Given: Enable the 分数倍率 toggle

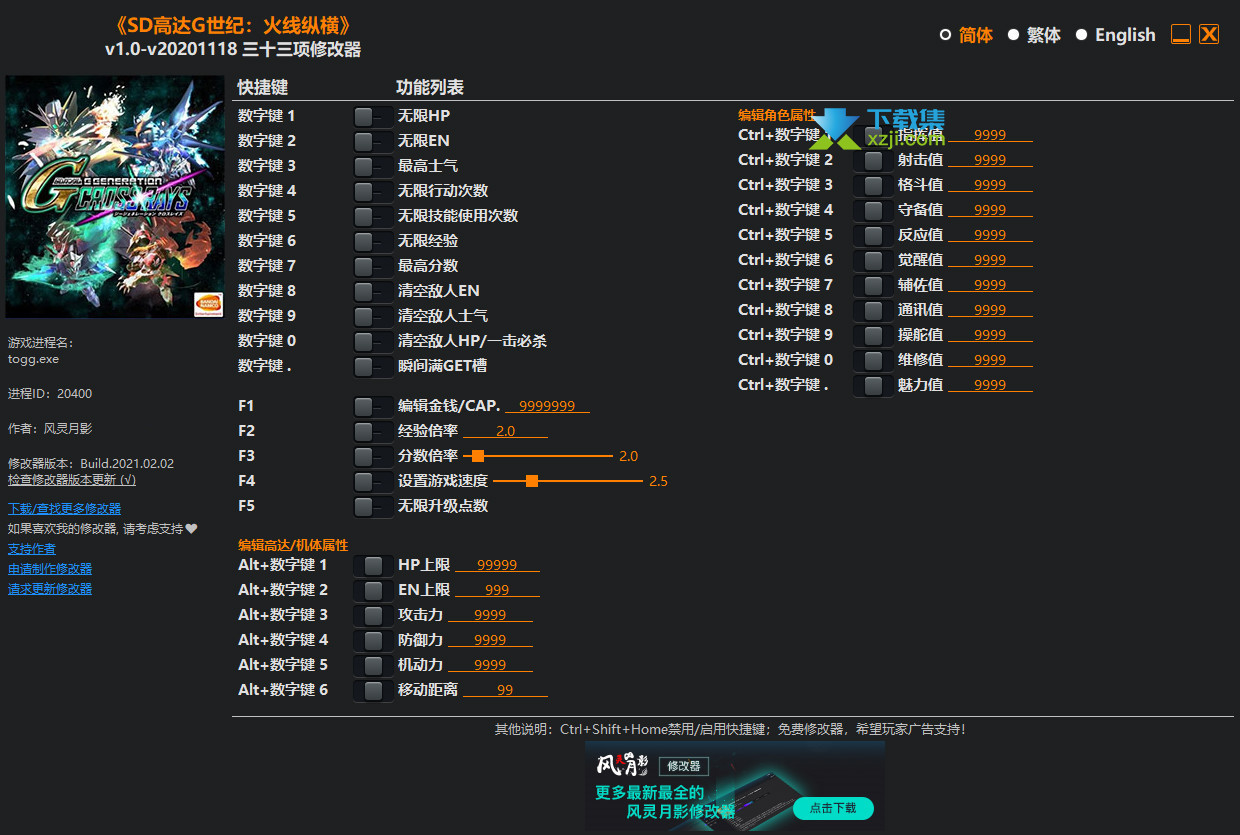Looking at the screenshot, I should point(373,456).
